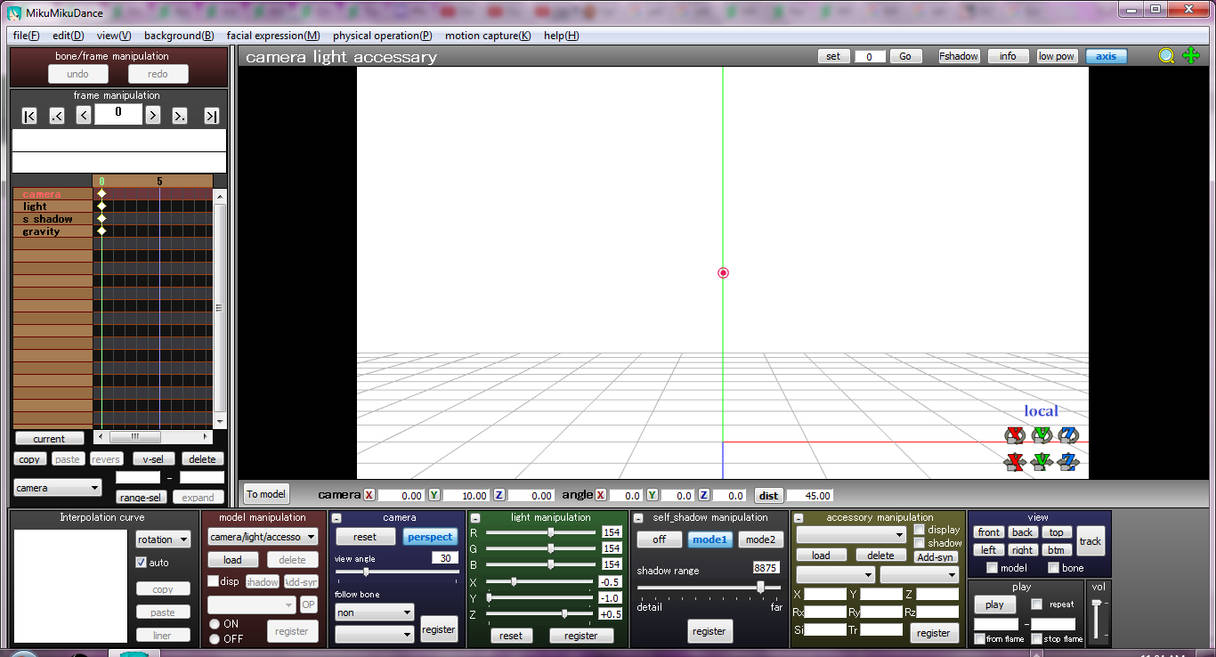Open the rotation interpolation dropdown

pos(163,539)
